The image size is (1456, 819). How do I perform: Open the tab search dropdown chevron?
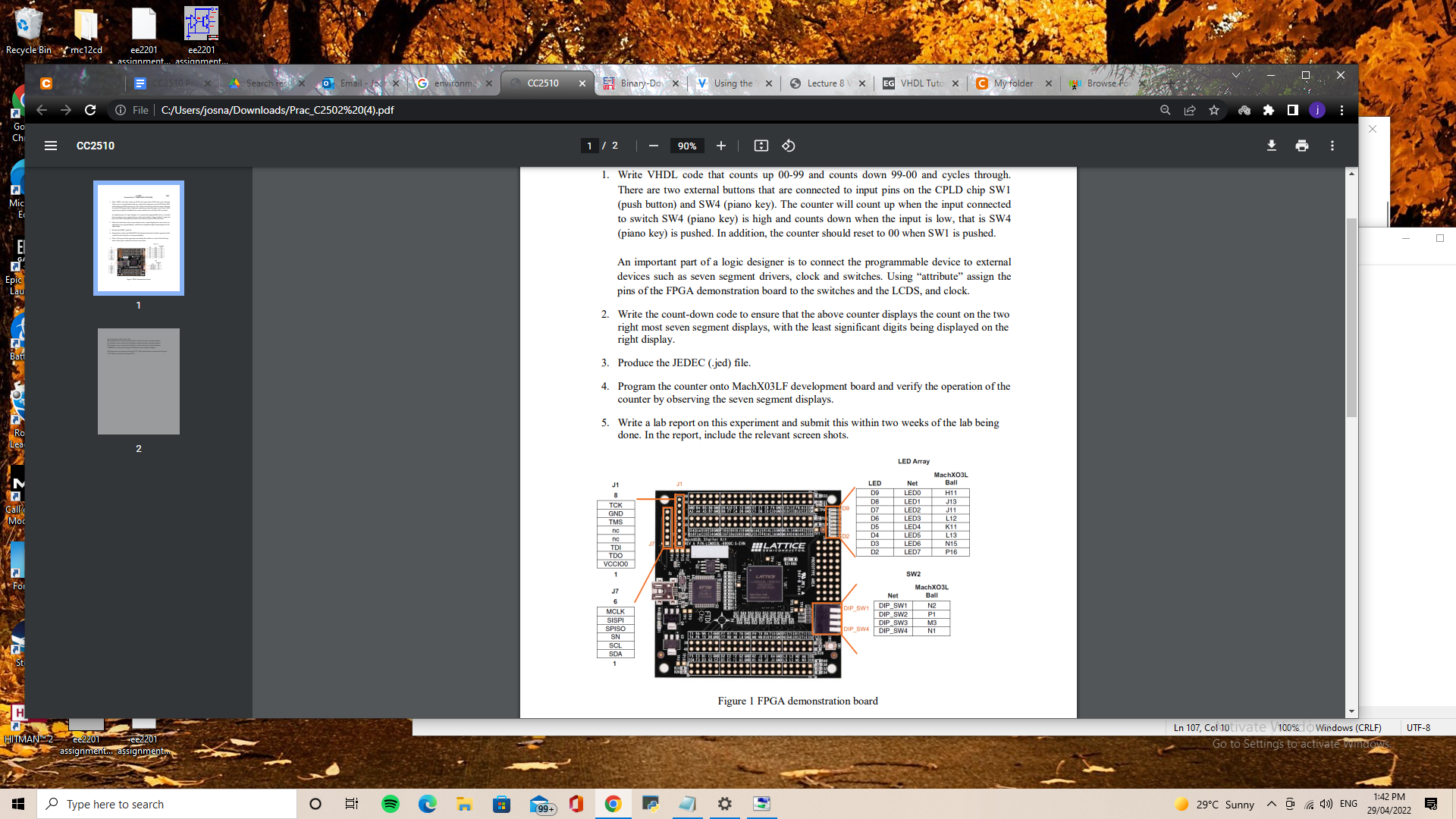(x=1236, y=75)
